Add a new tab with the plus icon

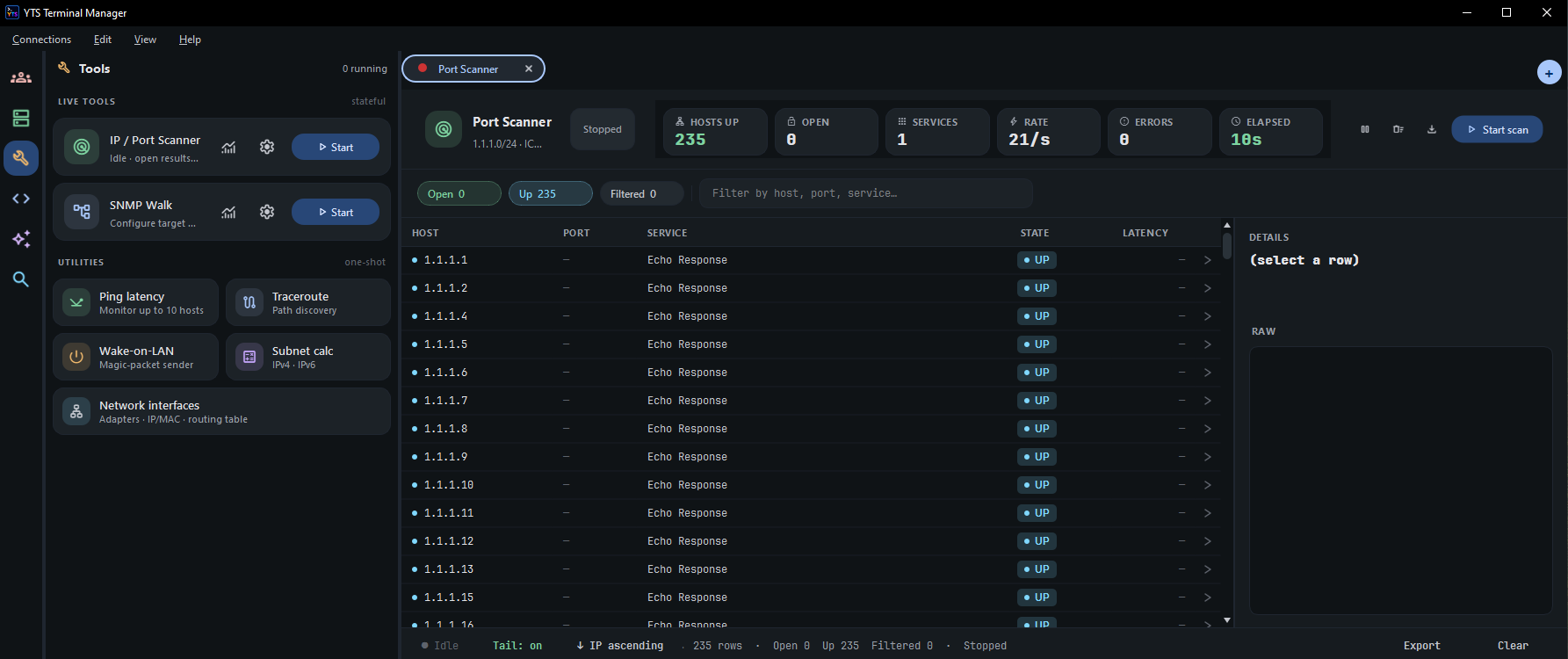tap(1549, 73)
